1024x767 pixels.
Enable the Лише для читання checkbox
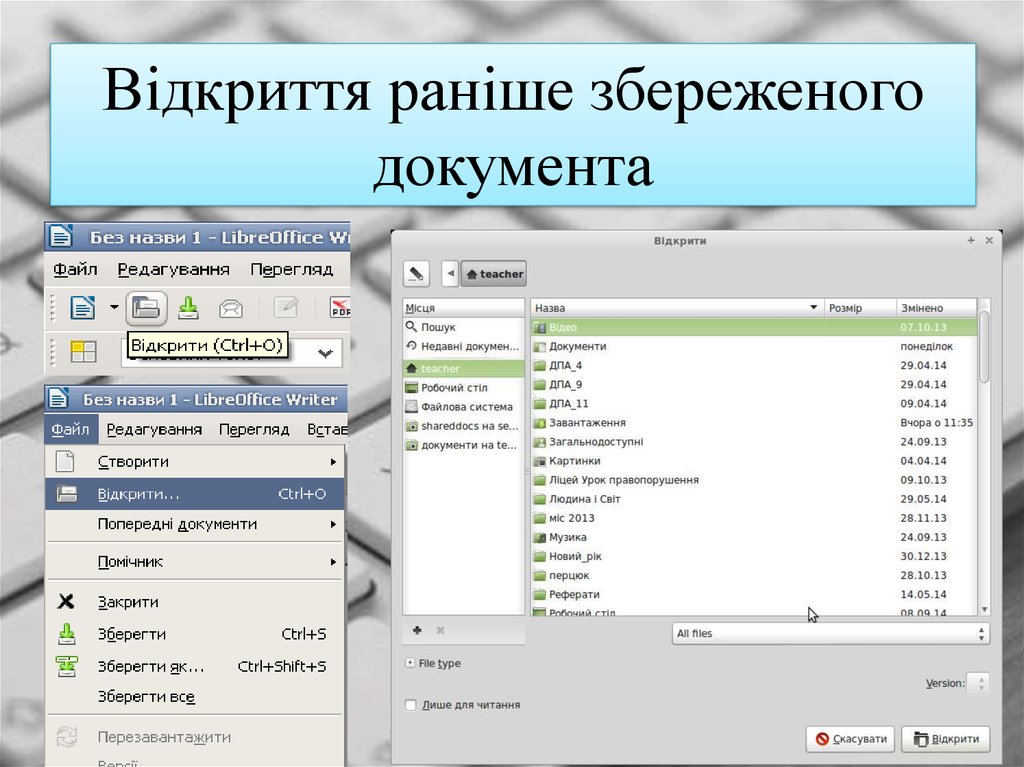tap(410, 704)
